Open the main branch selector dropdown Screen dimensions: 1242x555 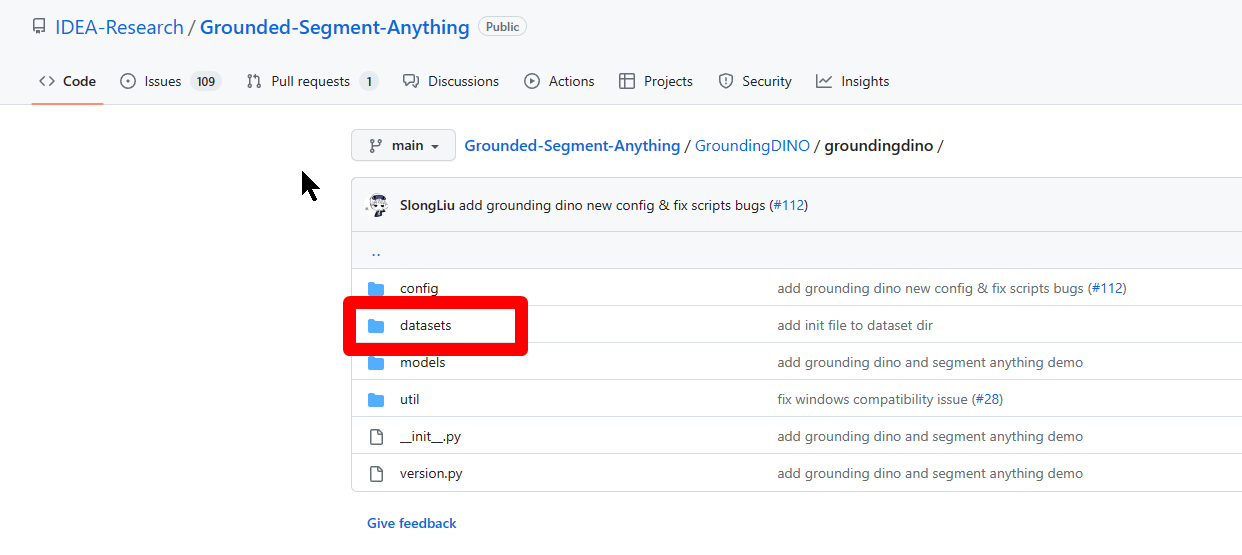click(x=403, y=145)
